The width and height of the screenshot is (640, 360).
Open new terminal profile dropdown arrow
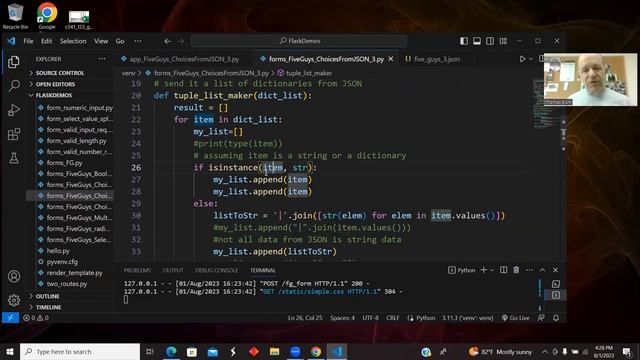click(x=492, y=270)
